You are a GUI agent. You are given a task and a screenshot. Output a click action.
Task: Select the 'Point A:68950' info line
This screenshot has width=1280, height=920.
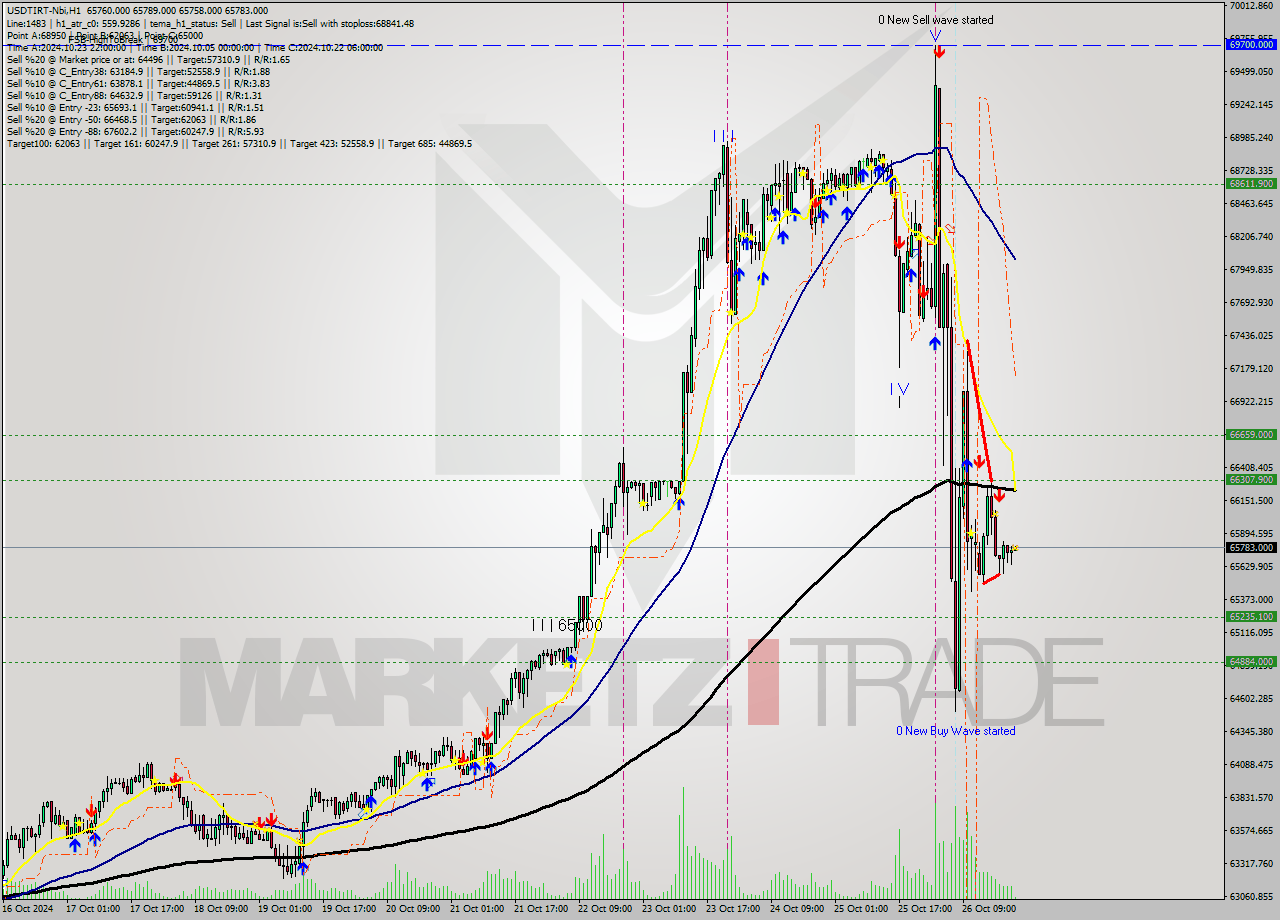coord(105,35)
